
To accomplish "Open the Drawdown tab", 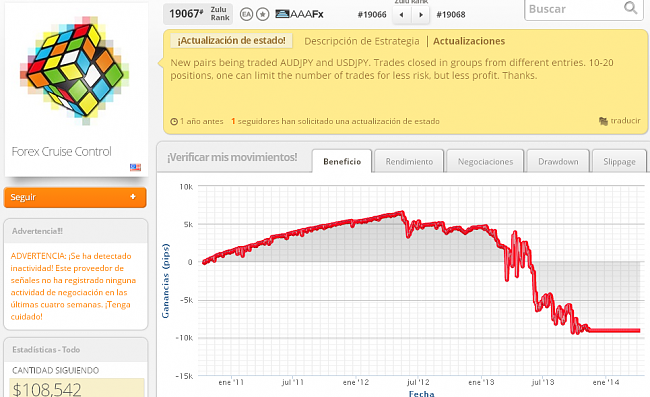I will (558, 161).
